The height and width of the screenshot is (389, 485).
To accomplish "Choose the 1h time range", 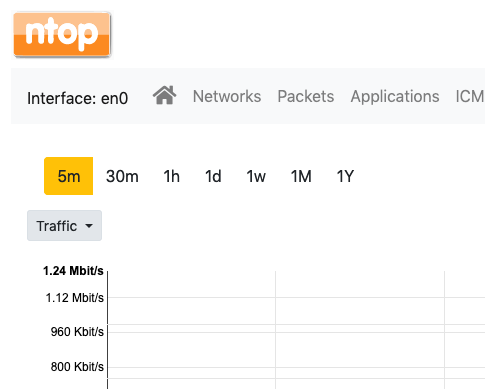I will (172, 176).
